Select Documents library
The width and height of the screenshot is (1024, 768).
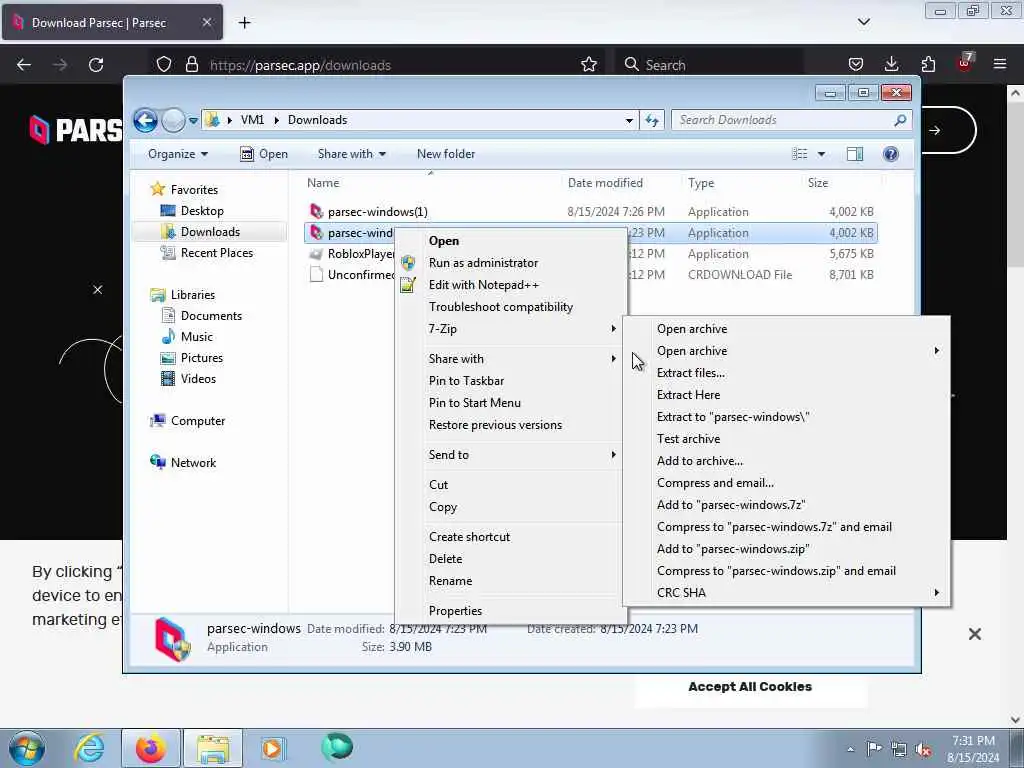[211, 315]
